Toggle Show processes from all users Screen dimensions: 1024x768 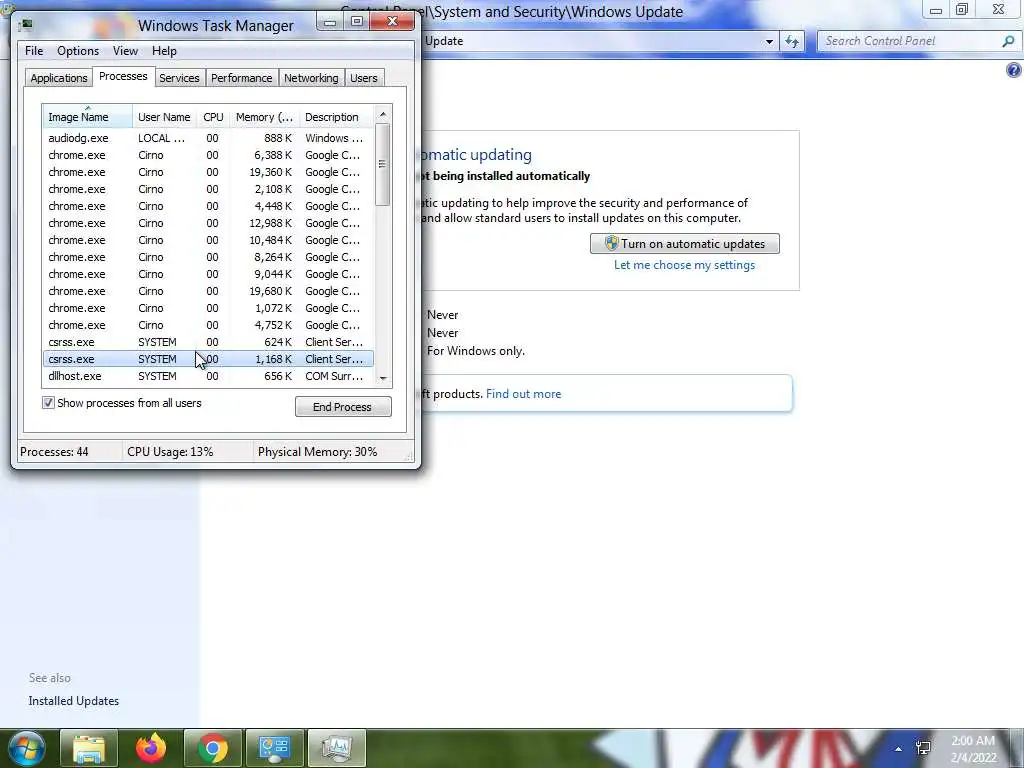click(48, 403)
